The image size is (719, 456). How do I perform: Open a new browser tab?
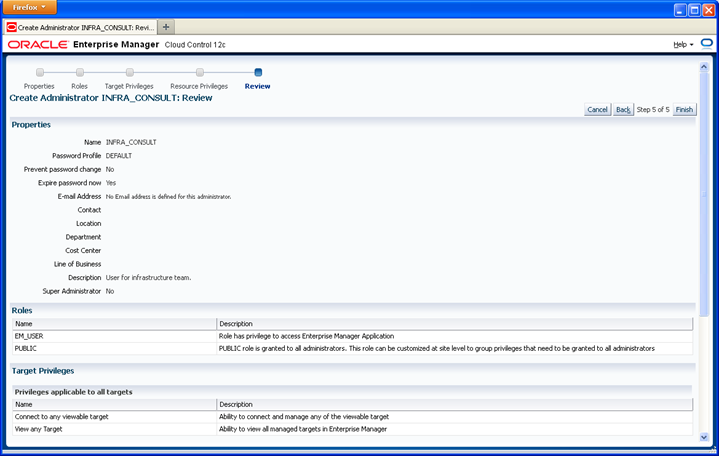tap(166, 27)
